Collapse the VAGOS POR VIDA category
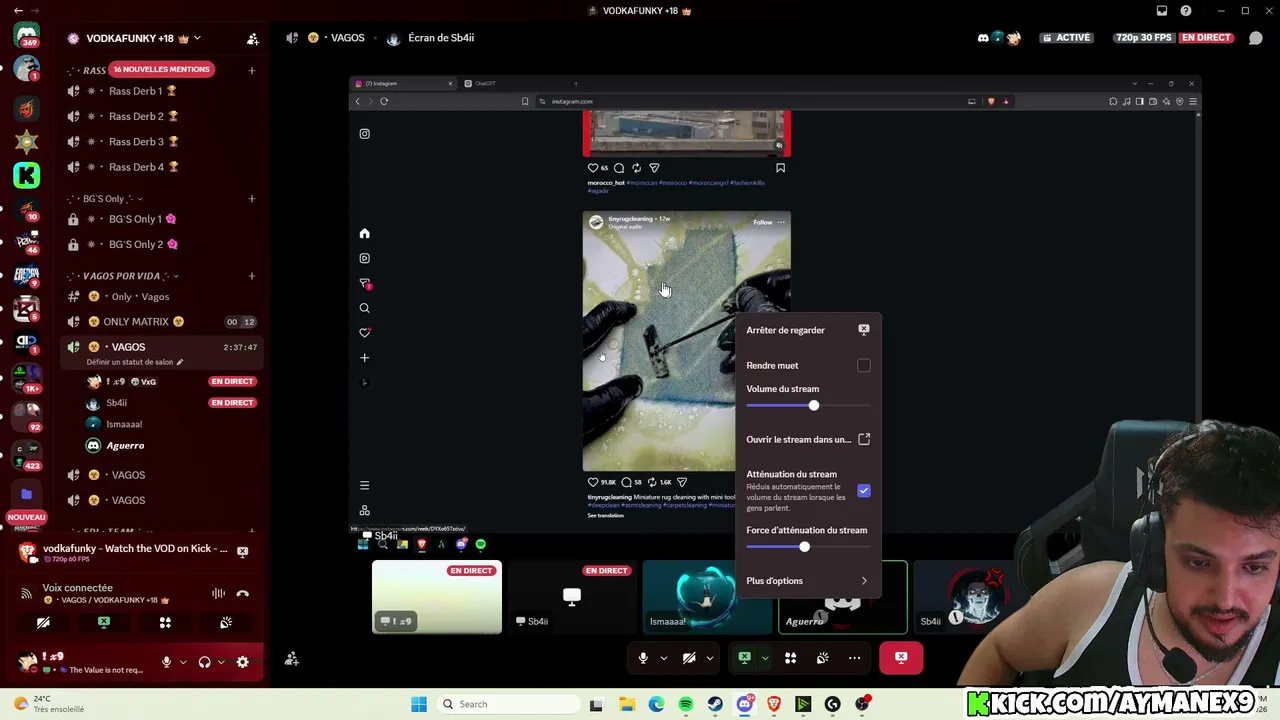Screen dimensions: 1280x720 (x=126, y=276)
